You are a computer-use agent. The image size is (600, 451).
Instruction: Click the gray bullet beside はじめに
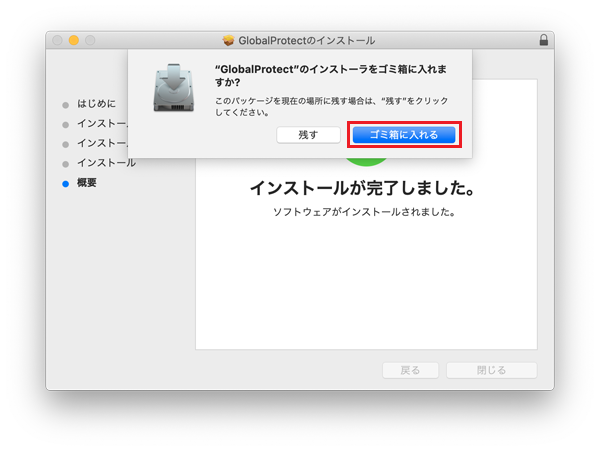point(66,104)
